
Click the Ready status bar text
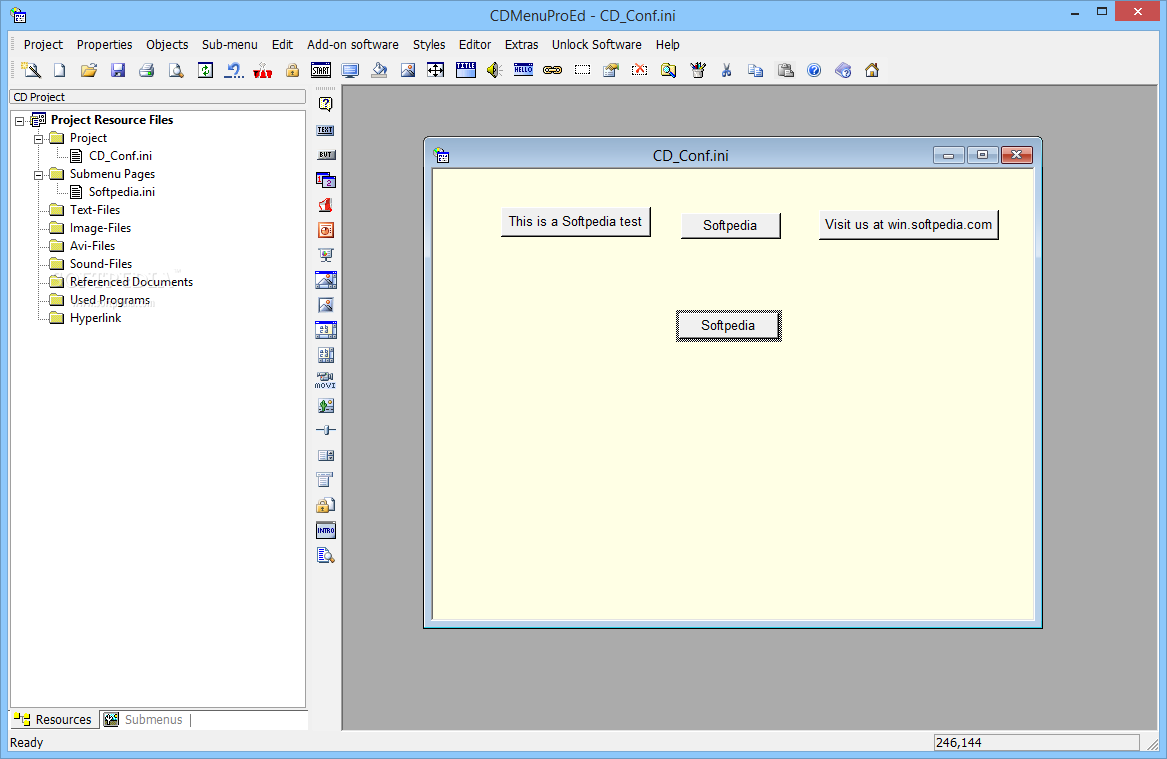pyautogui.click(x=27, y=743)
